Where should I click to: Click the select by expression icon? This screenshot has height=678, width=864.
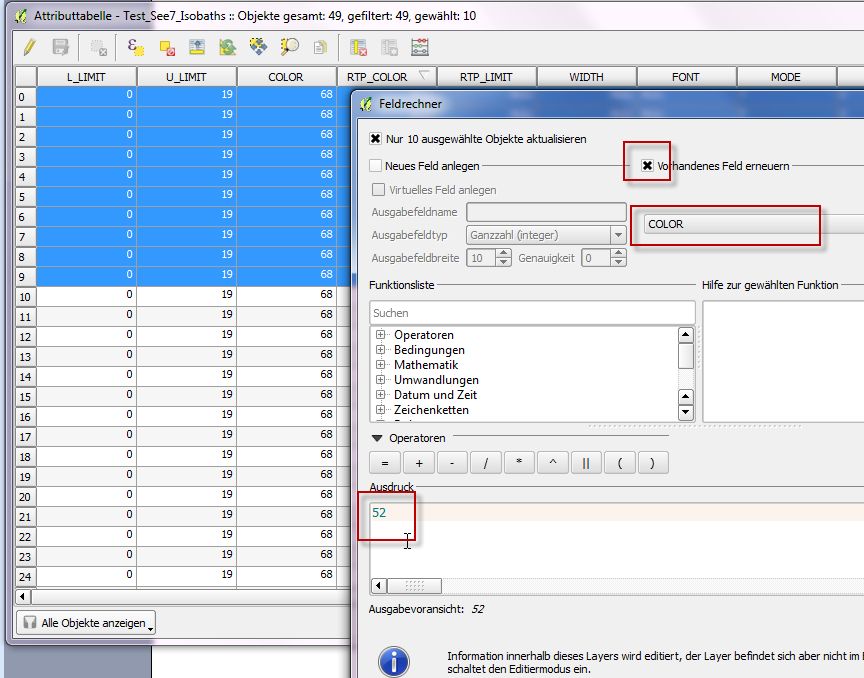pyautogui.click(x=135, y=47)
